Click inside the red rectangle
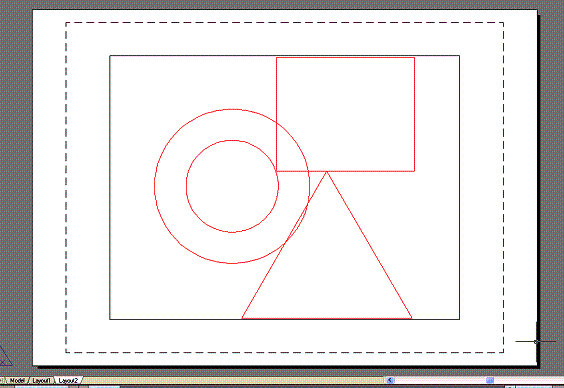Viewport: 564px width, 388px height. coord(345,114)
